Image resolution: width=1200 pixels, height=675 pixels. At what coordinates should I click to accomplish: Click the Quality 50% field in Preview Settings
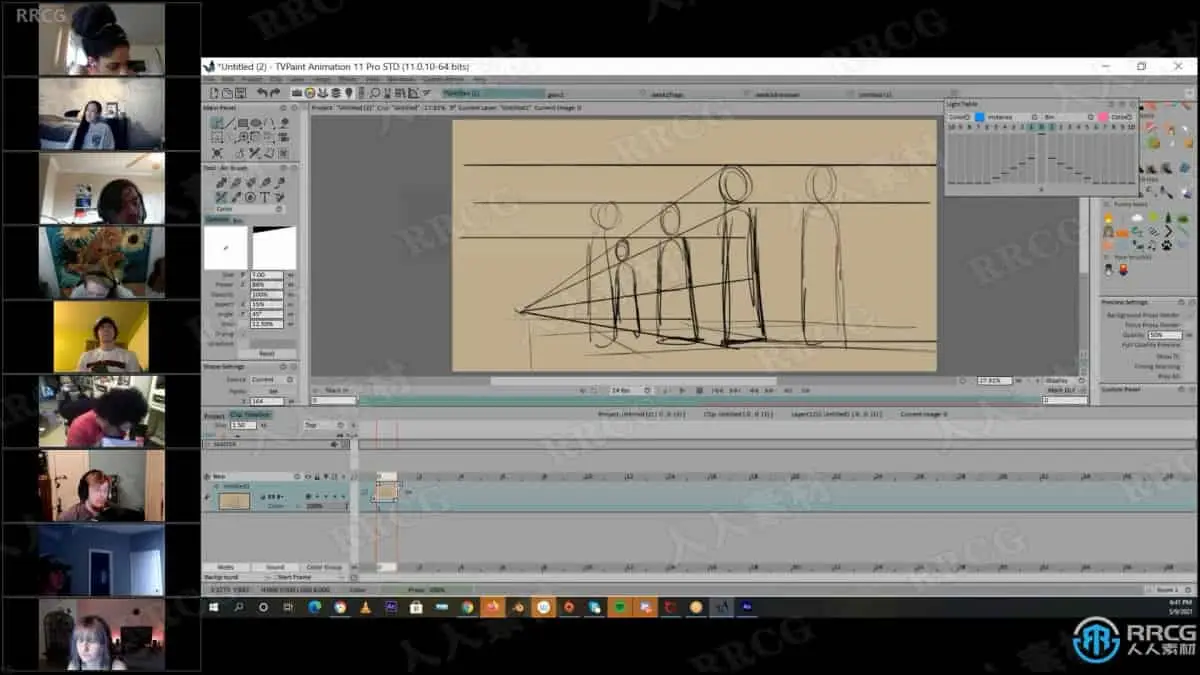tap(1165, 335)
